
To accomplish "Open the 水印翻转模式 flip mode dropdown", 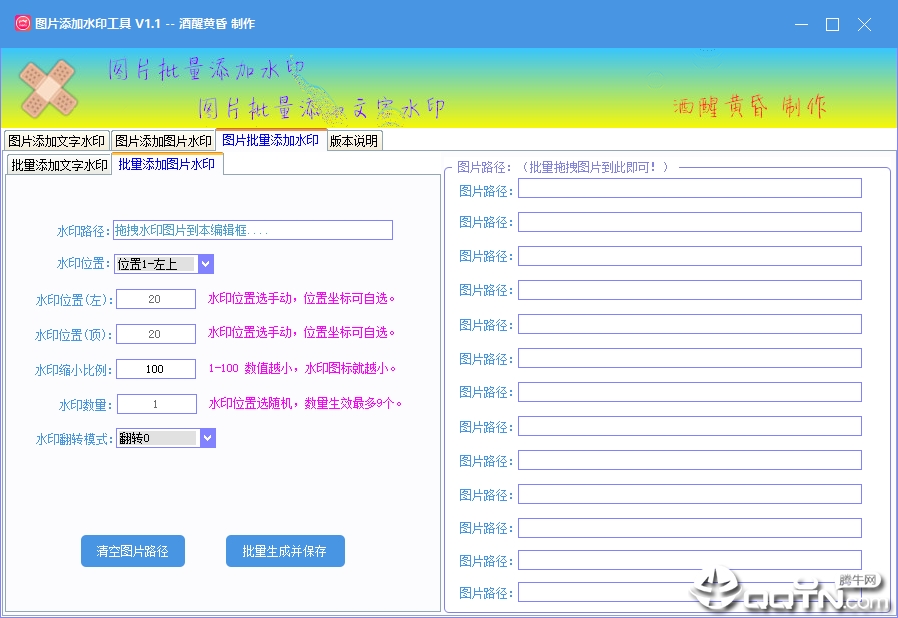I will pos(204,437).
